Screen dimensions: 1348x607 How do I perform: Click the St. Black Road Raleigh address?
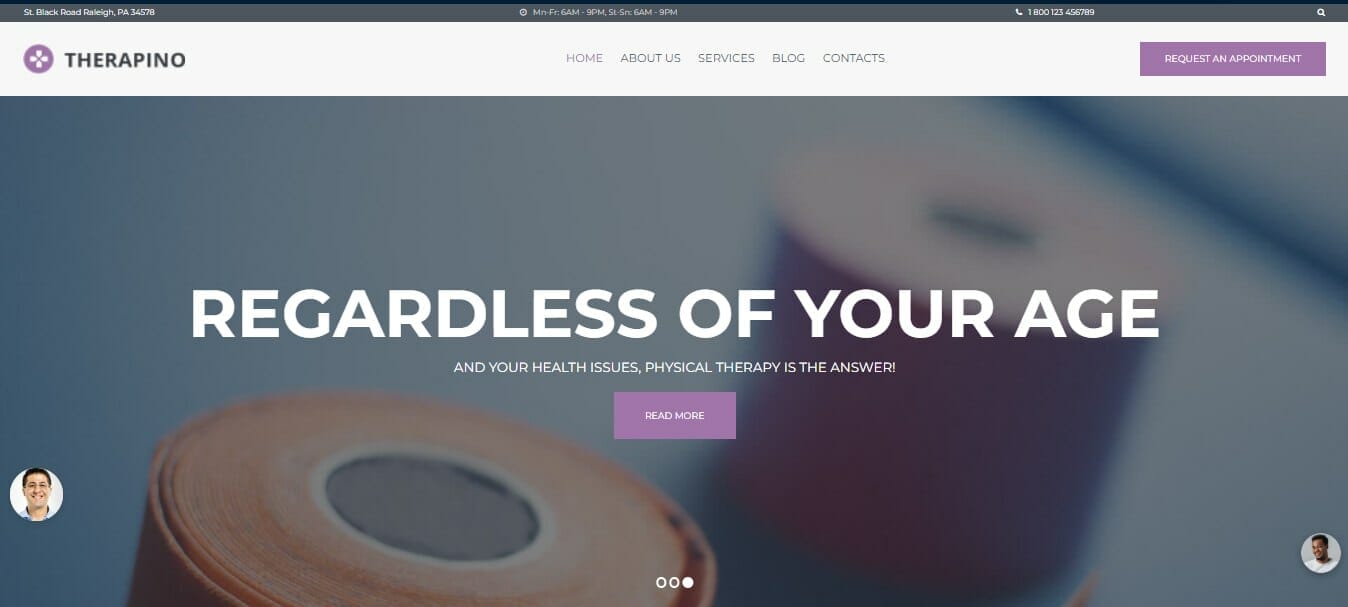click(x=89, y=12)
